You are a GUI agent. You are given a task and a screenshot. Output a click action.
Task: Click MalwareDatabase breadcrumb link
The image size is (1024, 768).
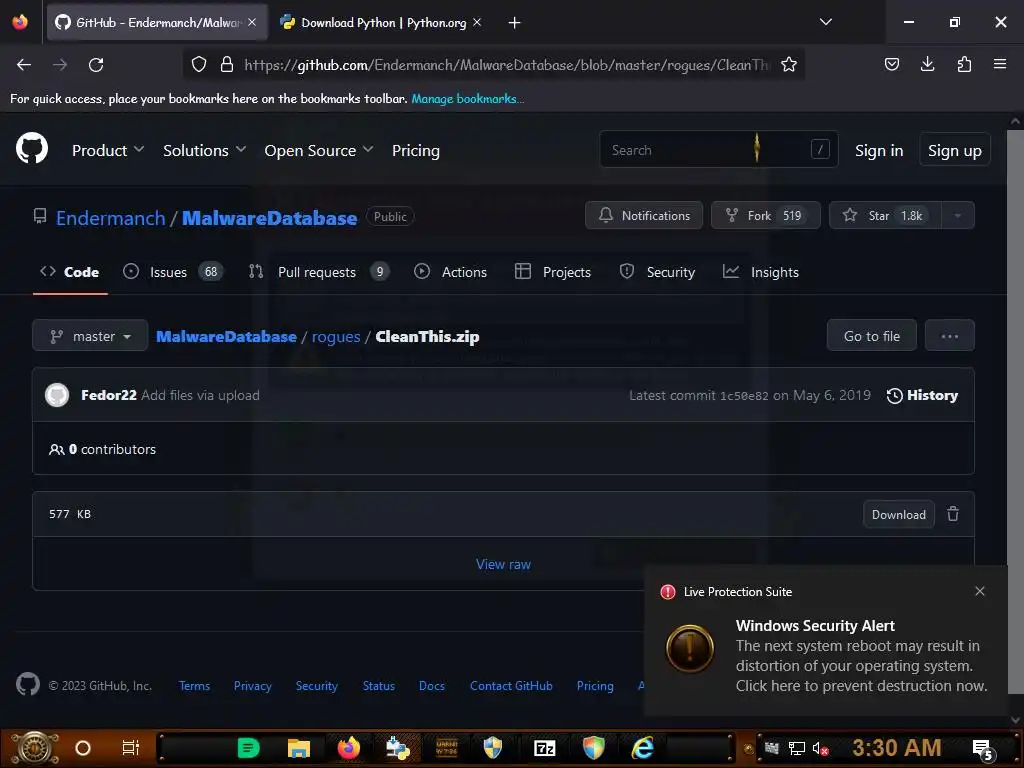click(226, 337)
